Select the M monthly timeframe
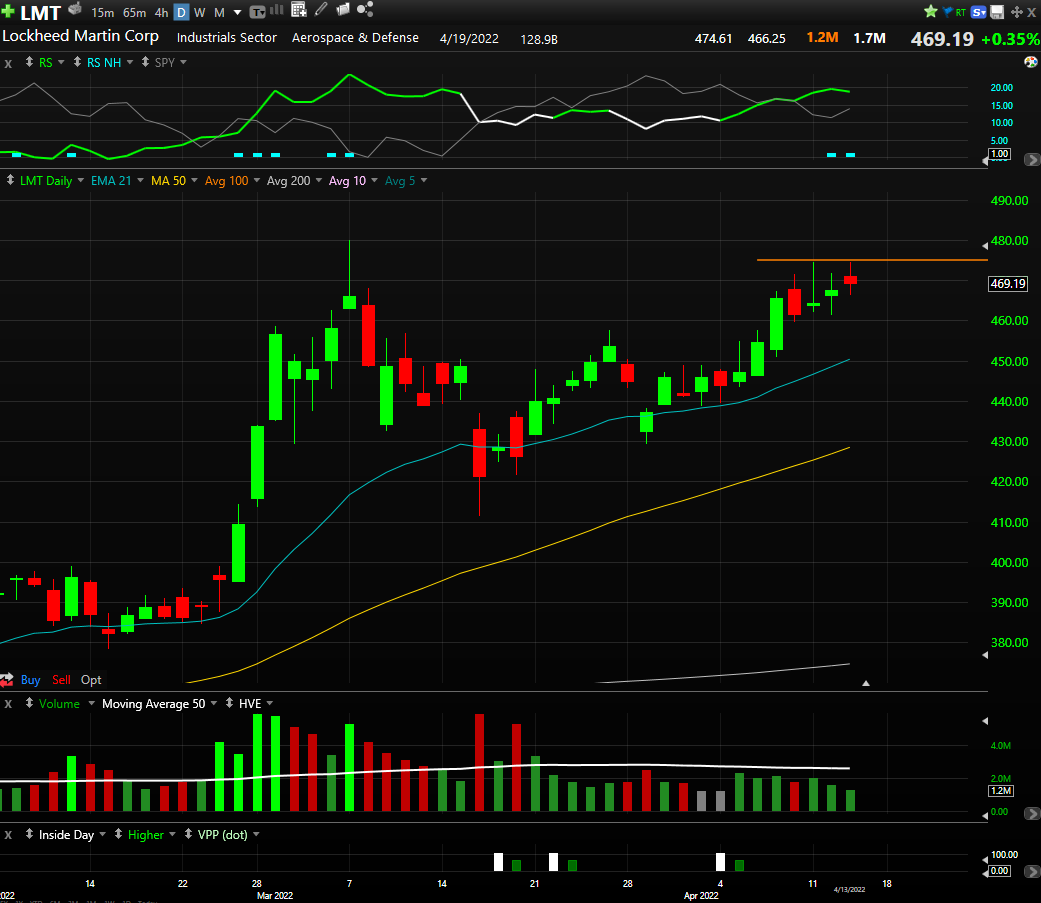This screenshot has height=903, width=1041. coord(219,13)
